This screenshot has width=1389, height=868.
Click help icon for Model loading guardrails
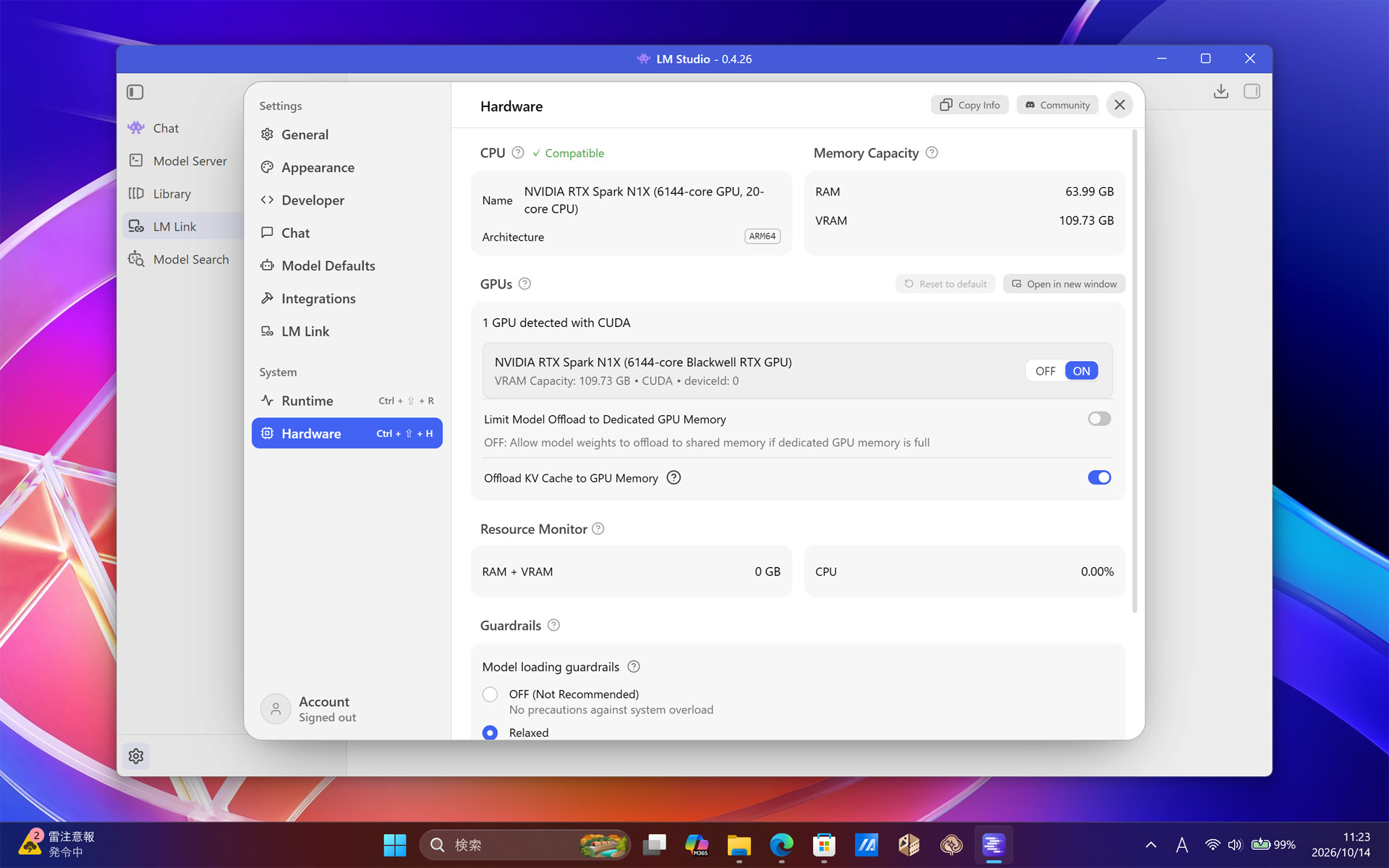coord(634,666)
